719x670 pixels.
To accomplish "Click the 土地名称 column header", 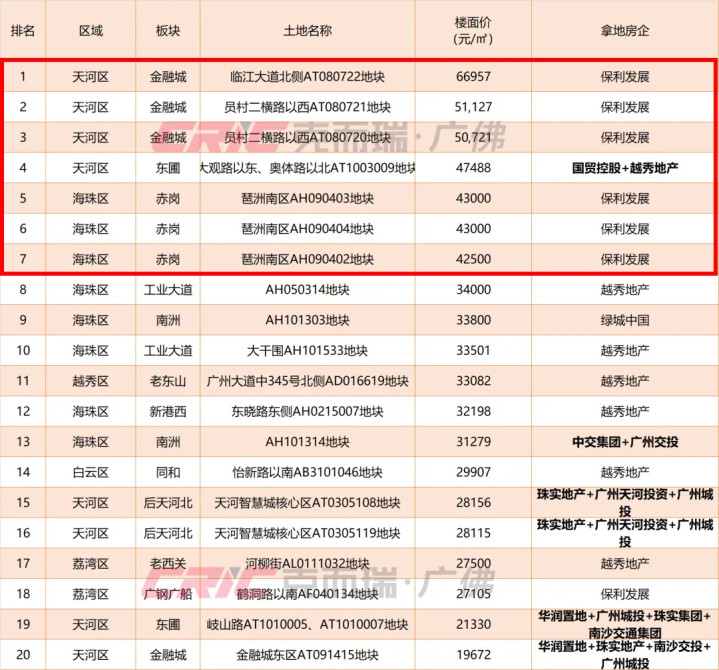I will click(307, 31).
